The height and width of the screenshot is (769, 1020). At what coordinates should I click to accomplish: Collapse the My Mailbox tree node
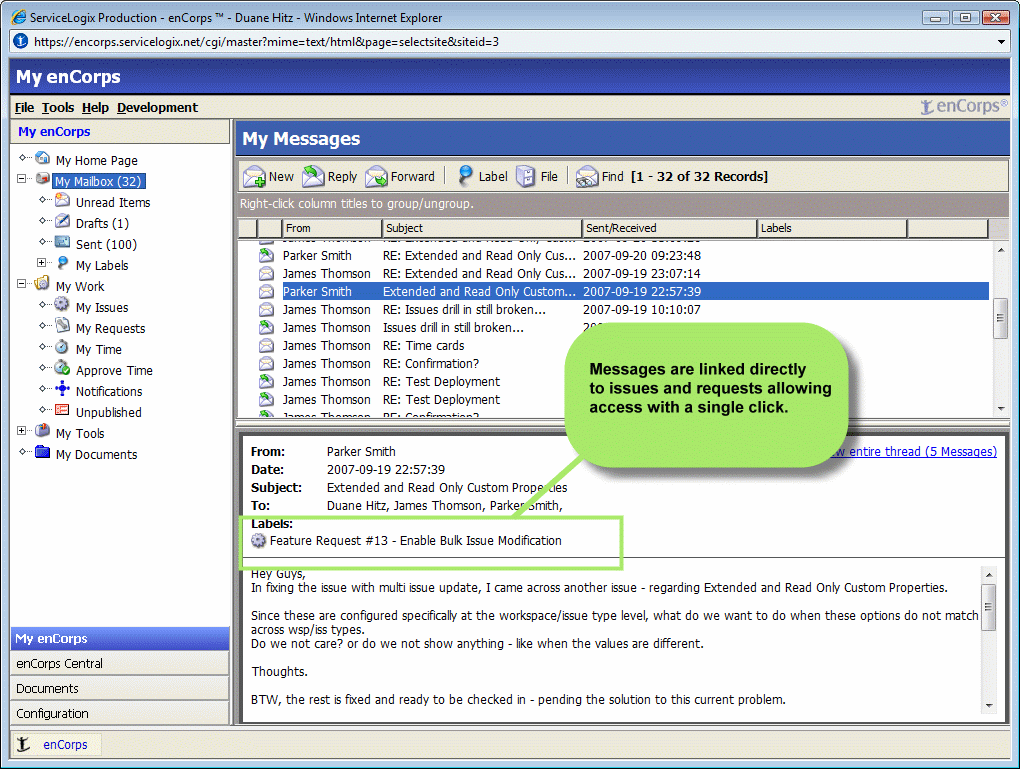(x=22, y=178)
